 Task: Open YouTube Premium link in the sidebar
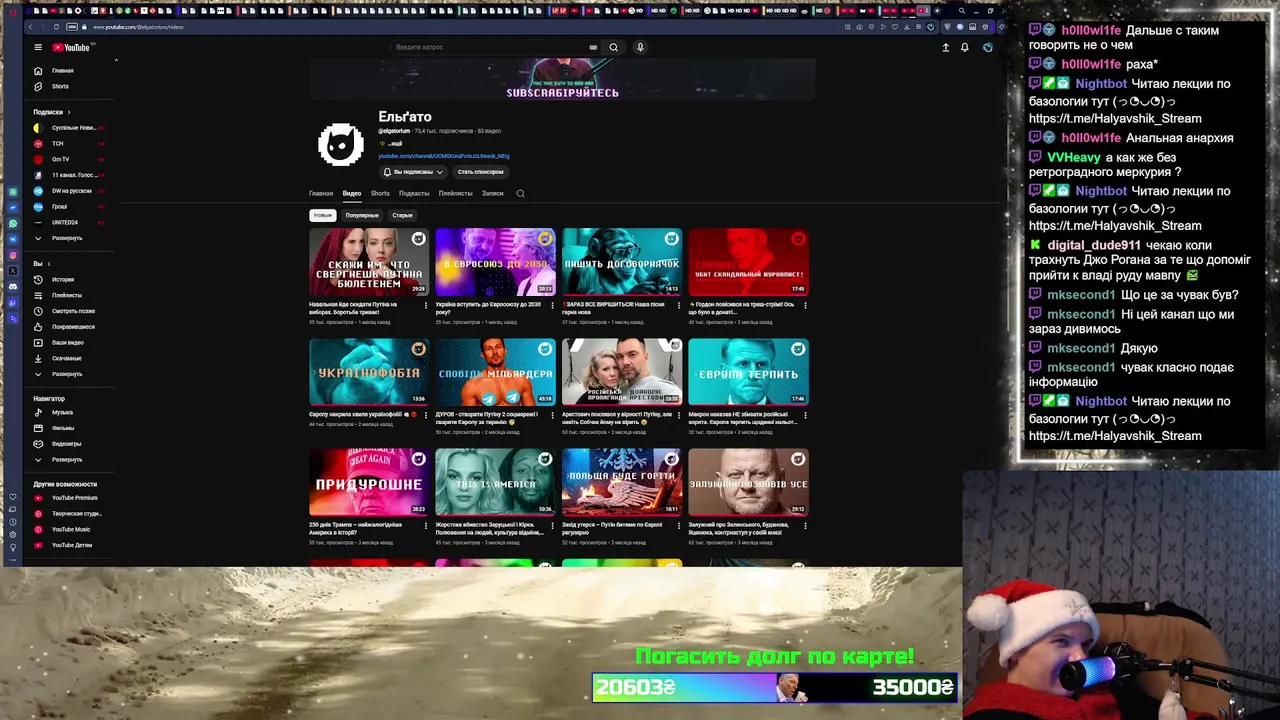[74, 498]
